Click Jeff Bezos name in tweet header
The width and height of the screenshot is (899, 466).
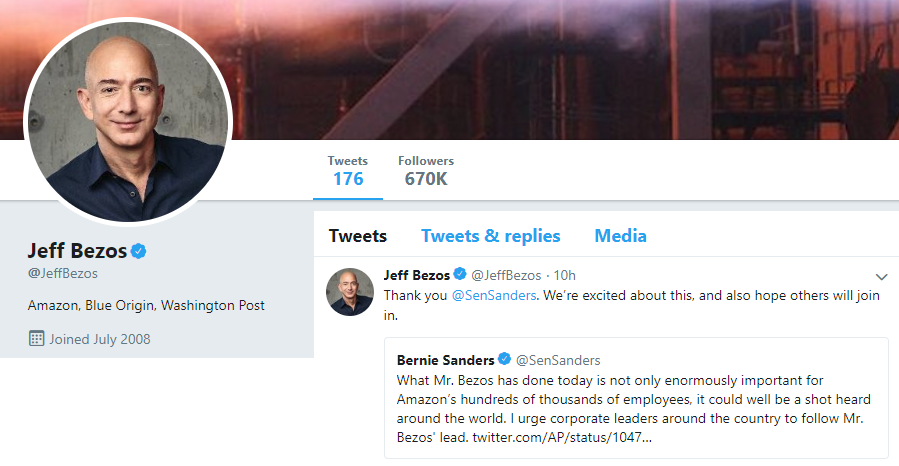coord(417,275)
